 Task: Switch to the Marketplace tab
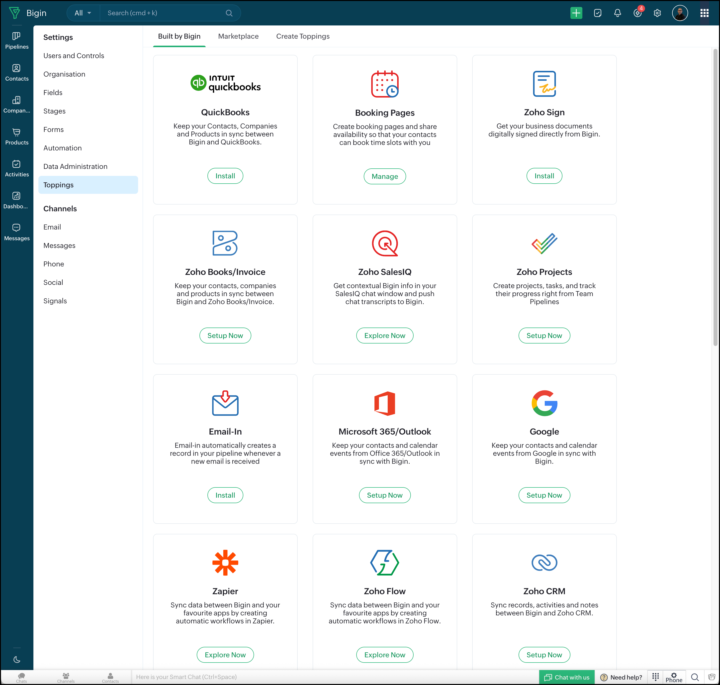coord(238,36)
